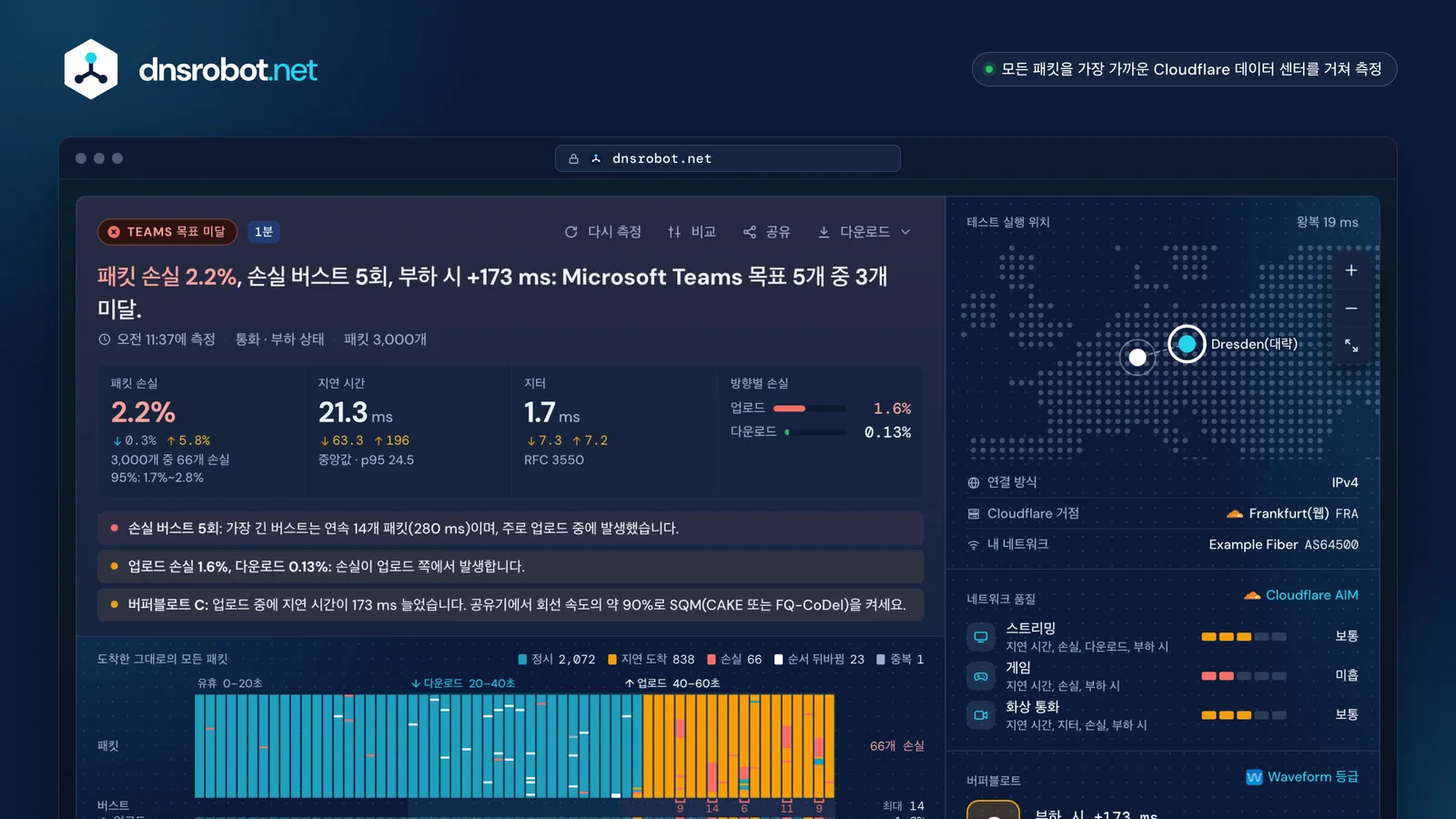
Task: Expand the 다운로드 dropdown chevron
Action: pos(905,232)
